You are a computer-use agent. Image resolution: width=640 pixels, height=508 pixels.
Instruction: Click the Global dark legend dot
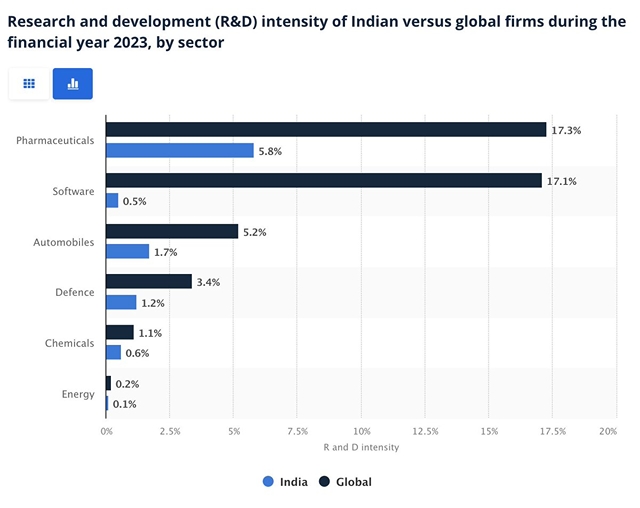(324, 482)
